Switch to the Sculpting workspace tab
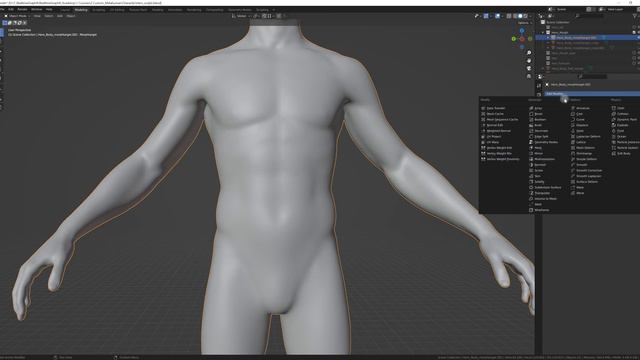Viewport: 640px width, 360px height. tap(98, 9)
